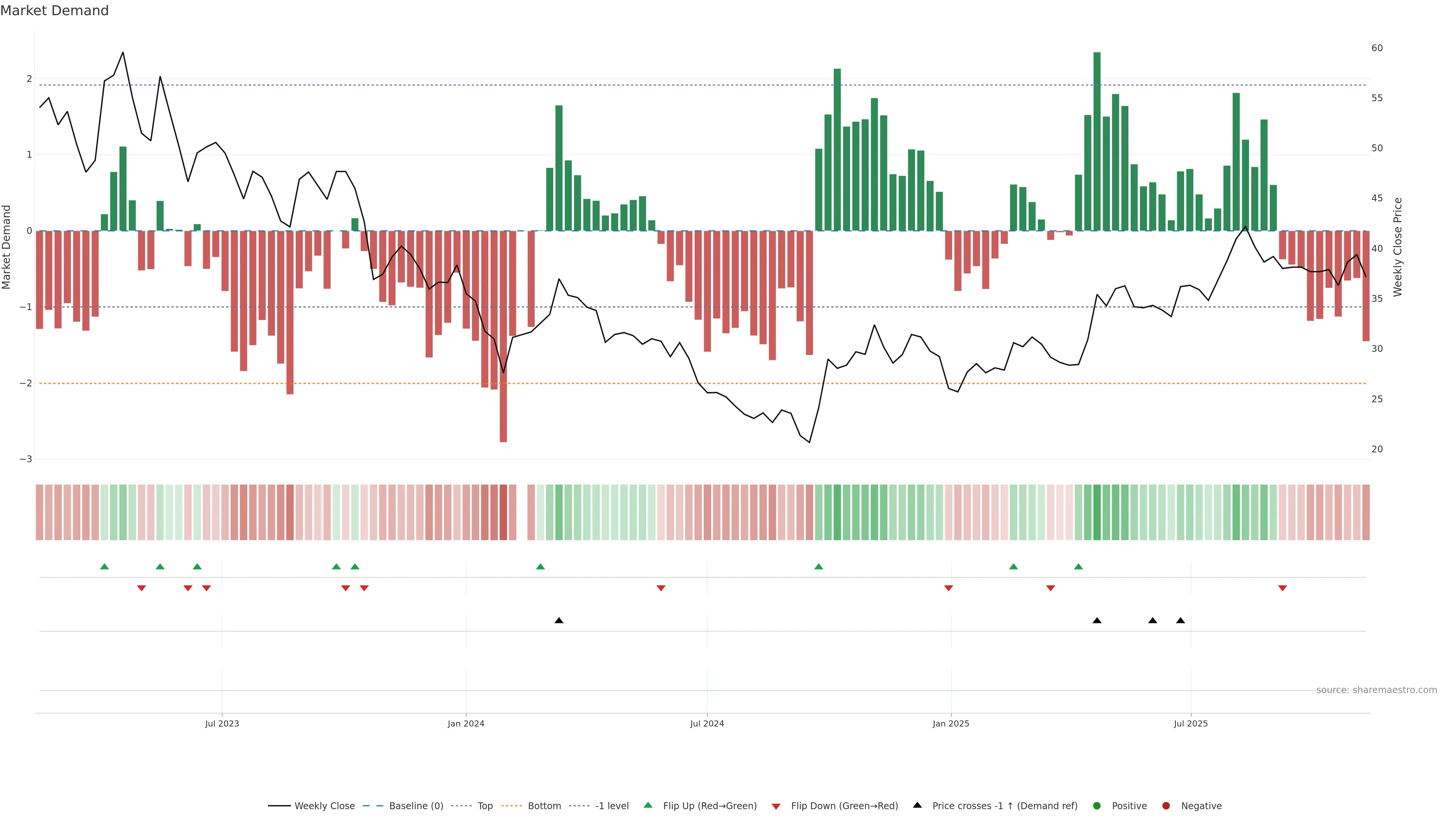Click the dark red Negative legend dot
Screen dimensions: 1456x819
pyautogui.click(x=1166, y=805)
